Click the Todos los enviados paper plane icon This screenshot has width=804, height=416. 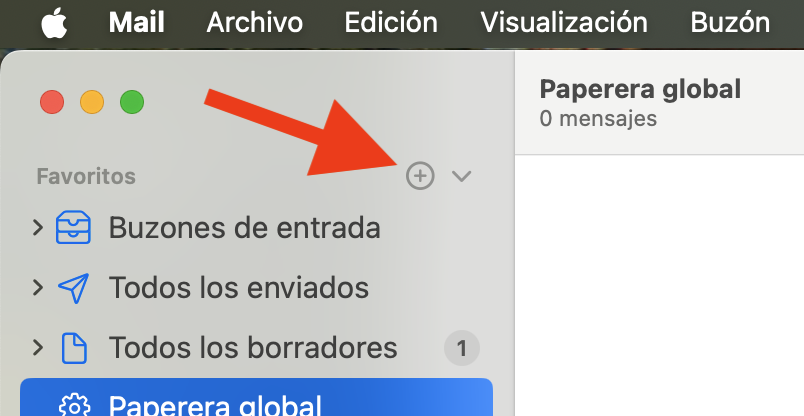[73, 288]
